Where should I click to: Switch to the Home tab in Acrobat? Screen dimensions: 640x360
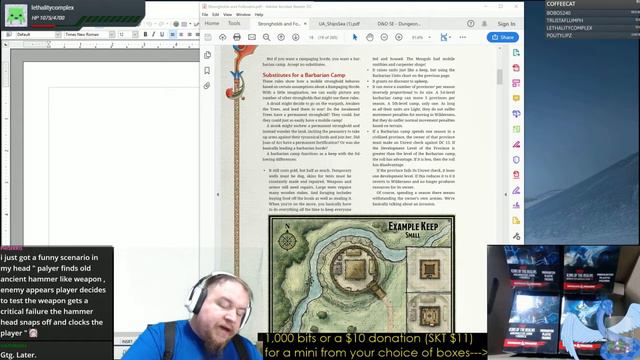tap(212, 24)
